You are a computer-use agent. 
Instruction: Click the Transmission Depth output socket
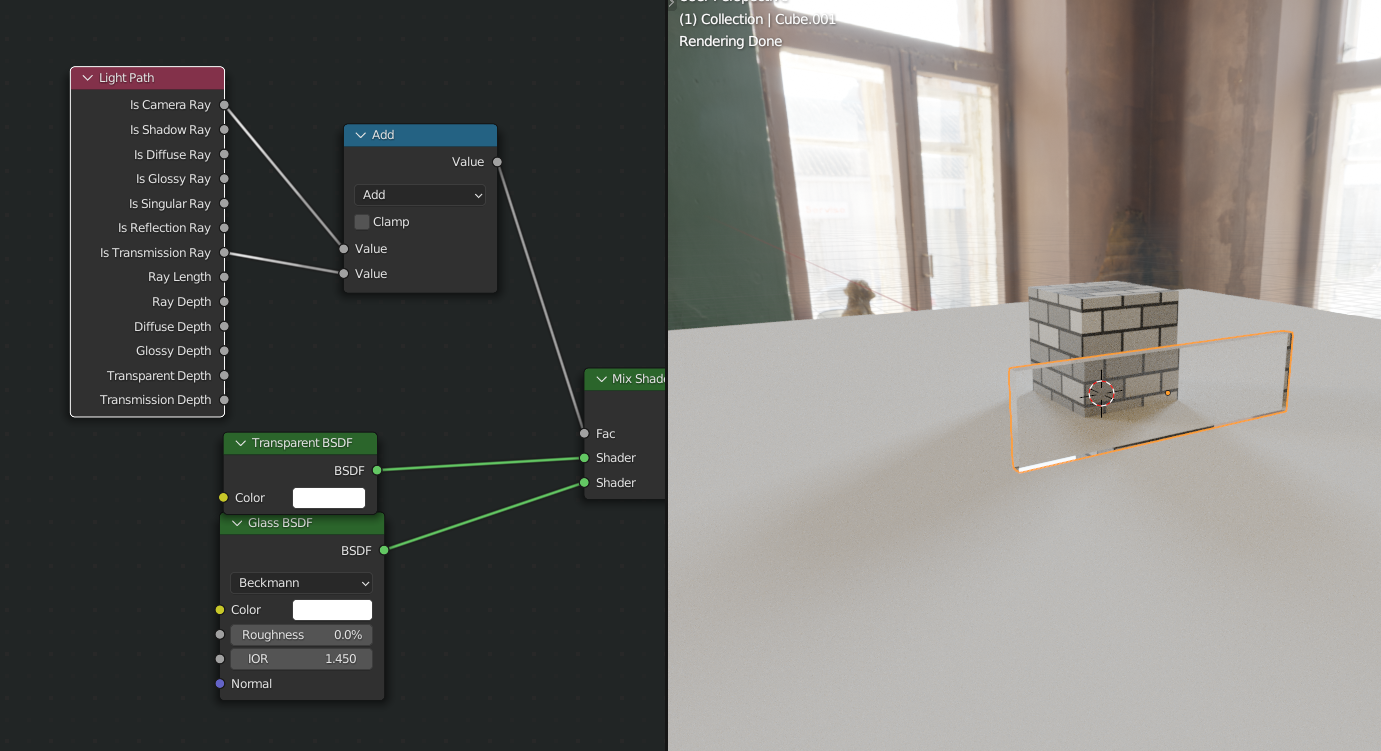click(224, 400)
